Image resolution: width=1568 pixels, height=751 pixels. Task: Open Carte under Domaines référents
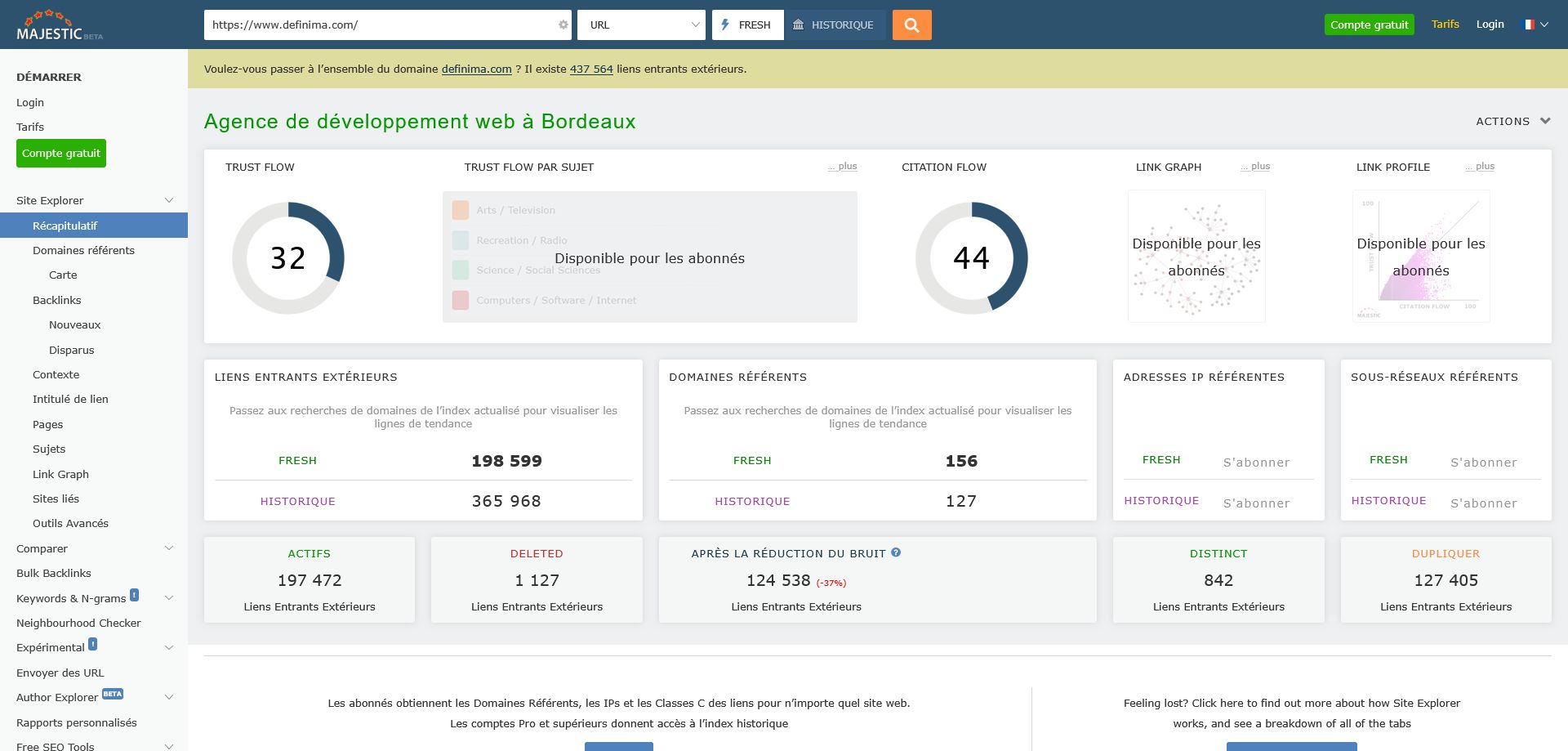click(x=63, y=275)
